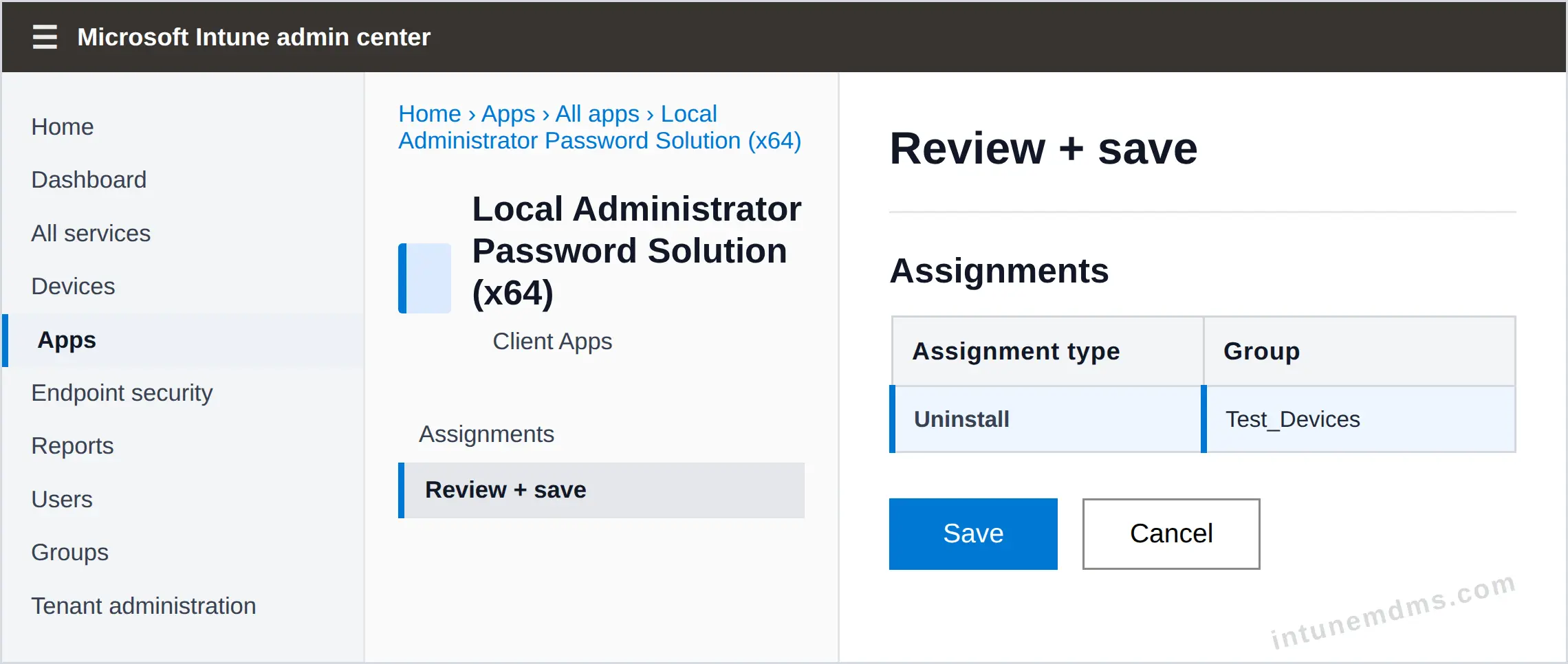Click the Local Administrator Password Solution breadcrumb

[x=600, y=127]
